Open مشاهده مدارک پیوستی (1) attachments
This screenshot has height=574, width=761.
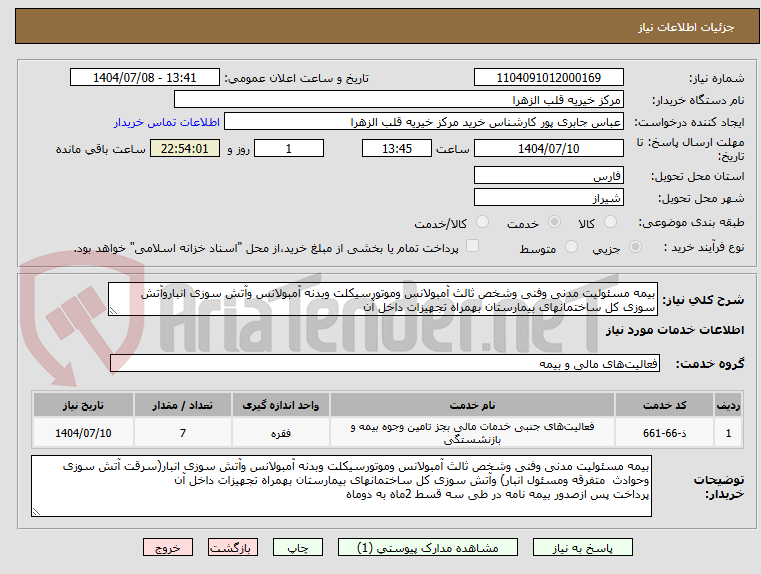[428, 547]
